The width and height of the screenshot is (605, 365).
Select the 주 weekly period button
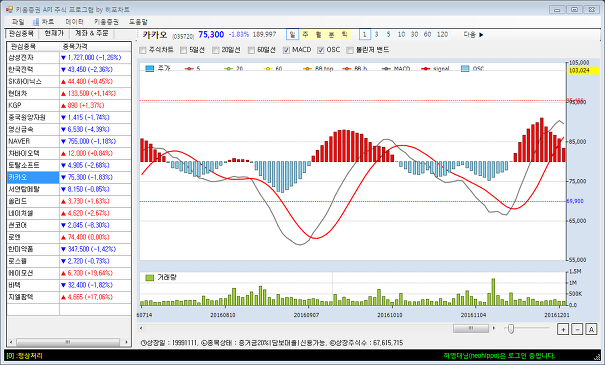[x=306, y=35]
